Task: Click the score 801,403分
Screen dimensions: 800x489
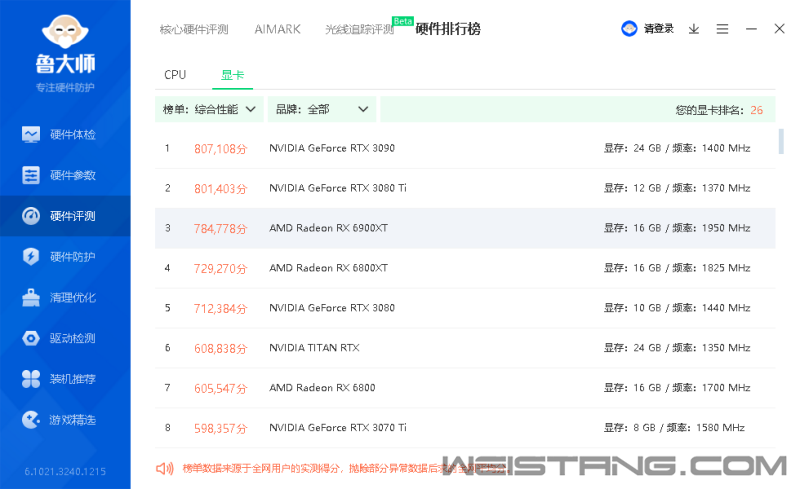Action: click(x=220, y=189)
